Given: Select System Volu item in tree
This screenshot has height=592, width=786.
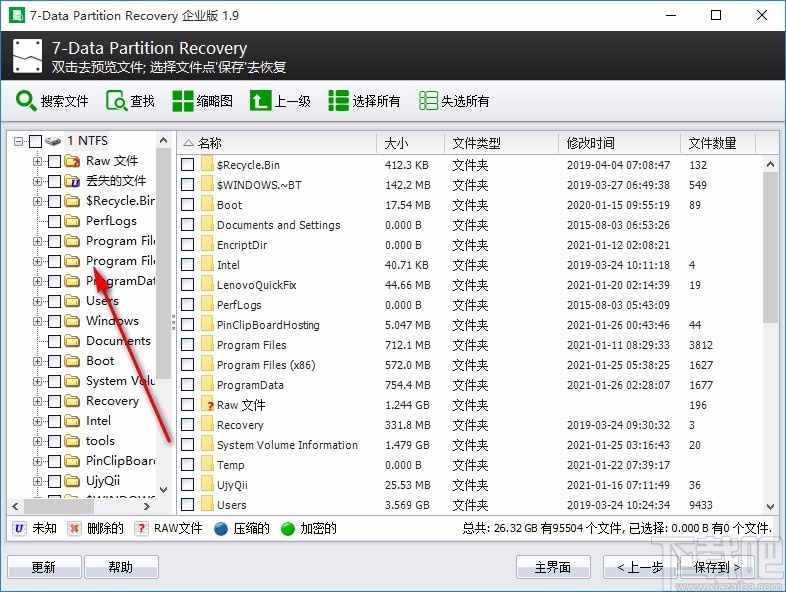Looking at the screenshot, I should (120, 381).
